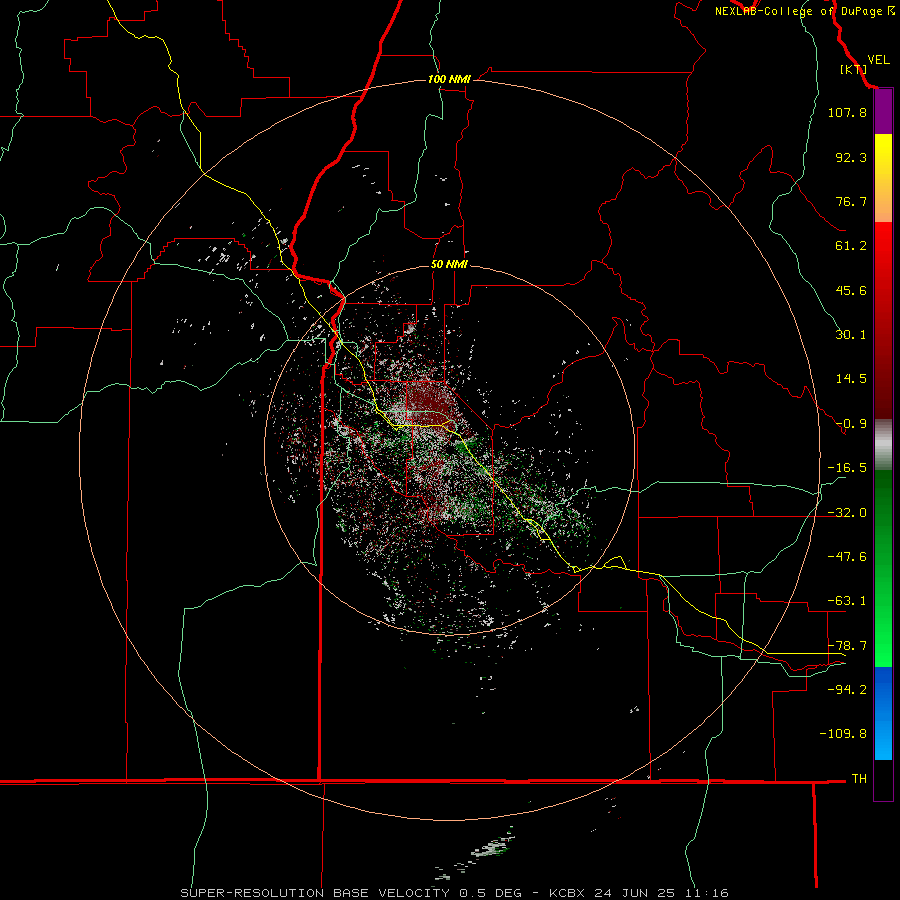Screen dimensions: 900x900
Task: Select the -94.2 knot scale value
Action: click(x=847, y=689)
